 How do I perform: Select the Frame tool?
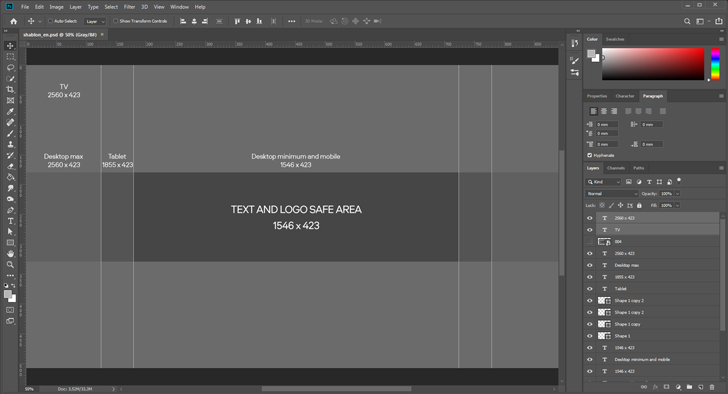pos(10,101)
